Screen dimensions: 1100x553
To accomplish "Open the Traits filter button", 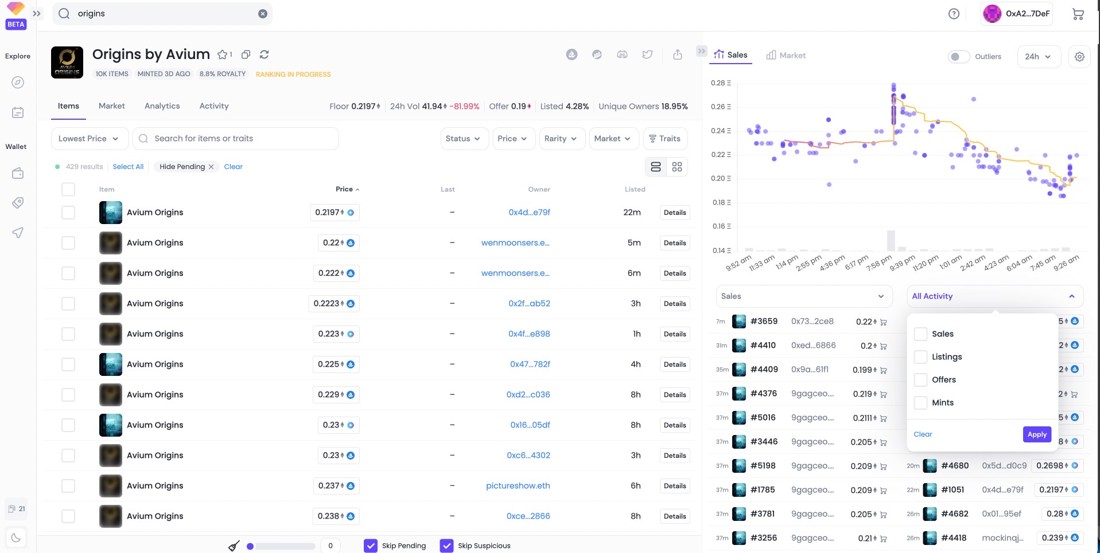I will point(665,138).
